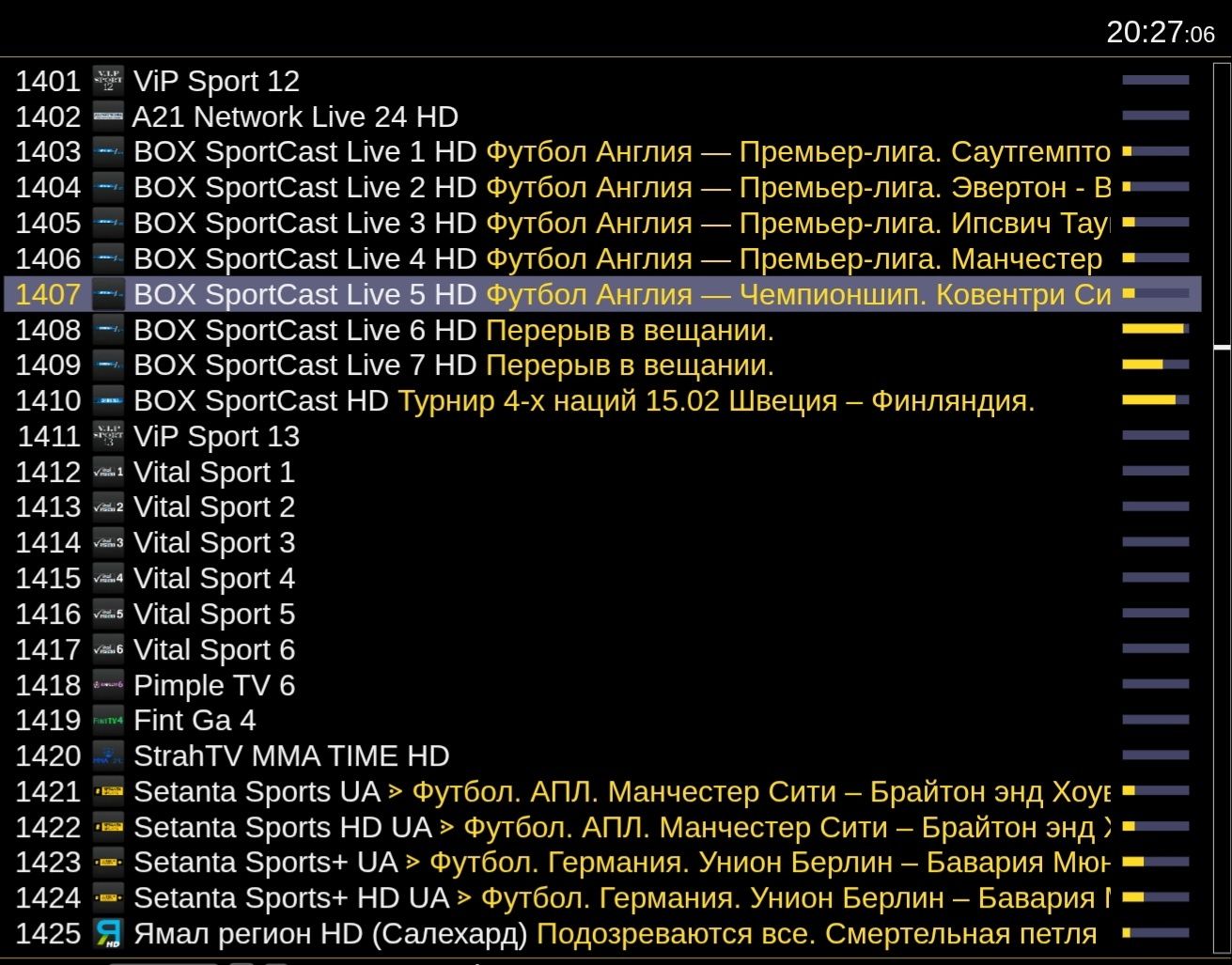Image resolution: width=1232 pixels, height=965 pixels.
Task: Click the Ямал регион HD channel logo
Action: point(108,933)
